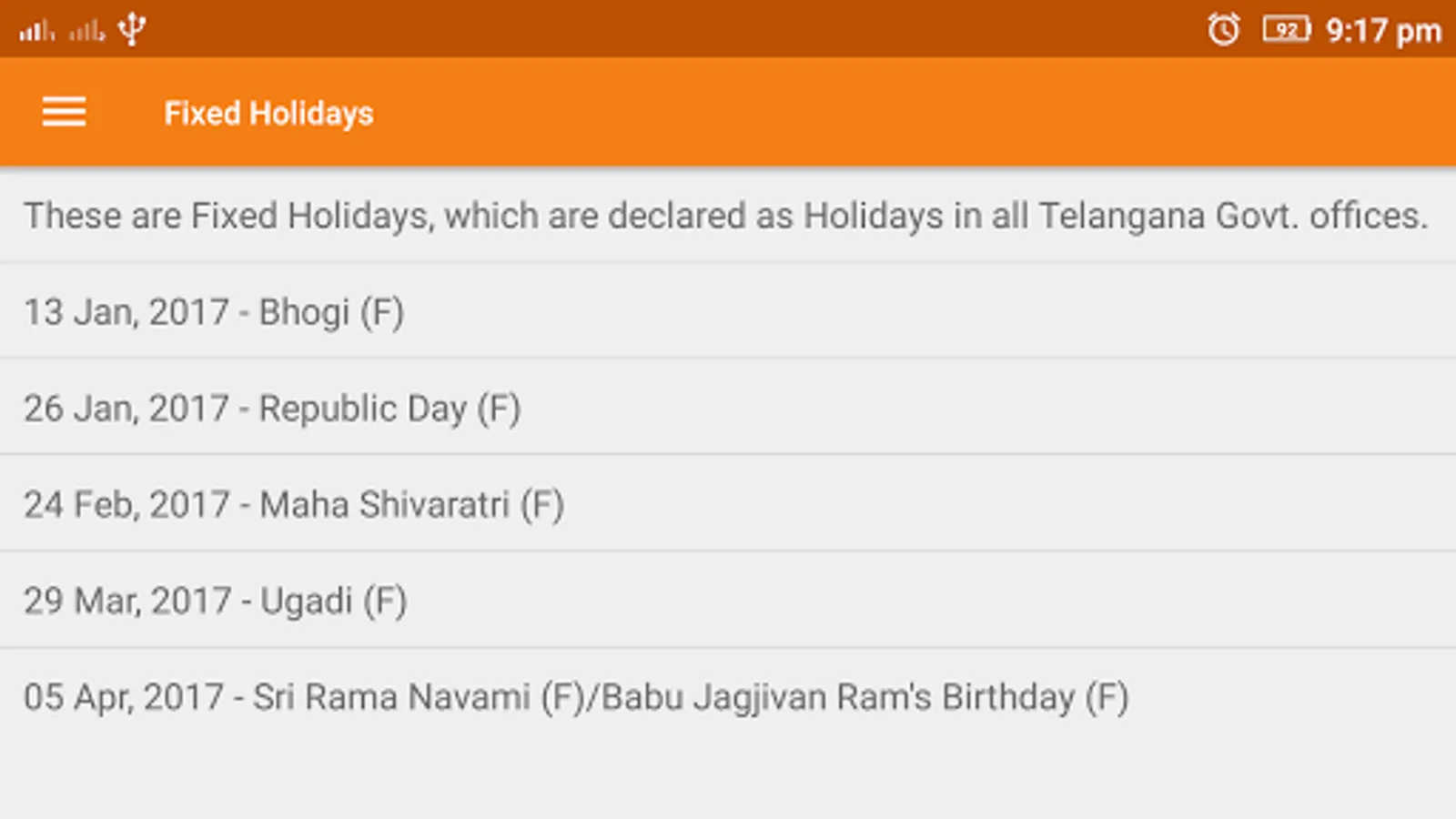Click the empty area below holiday list
The height and width of the screenshot is (819, 1456).
[x=728, y=778]
